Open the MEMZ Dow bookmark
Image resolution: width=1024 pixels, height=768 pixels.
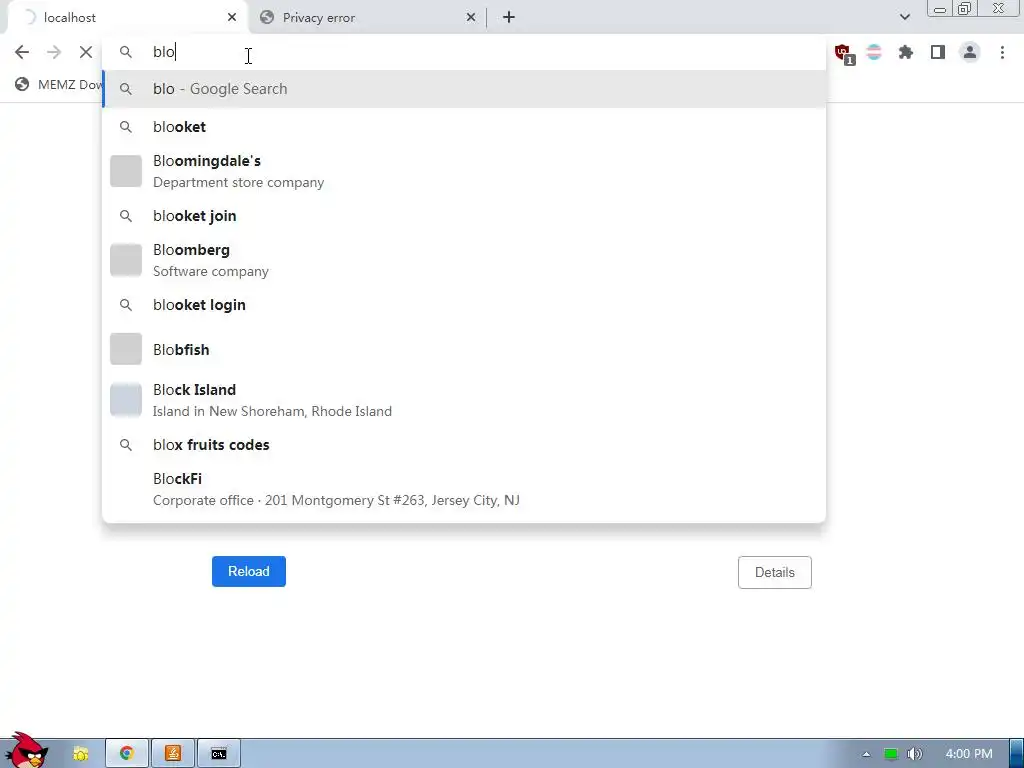59,84
